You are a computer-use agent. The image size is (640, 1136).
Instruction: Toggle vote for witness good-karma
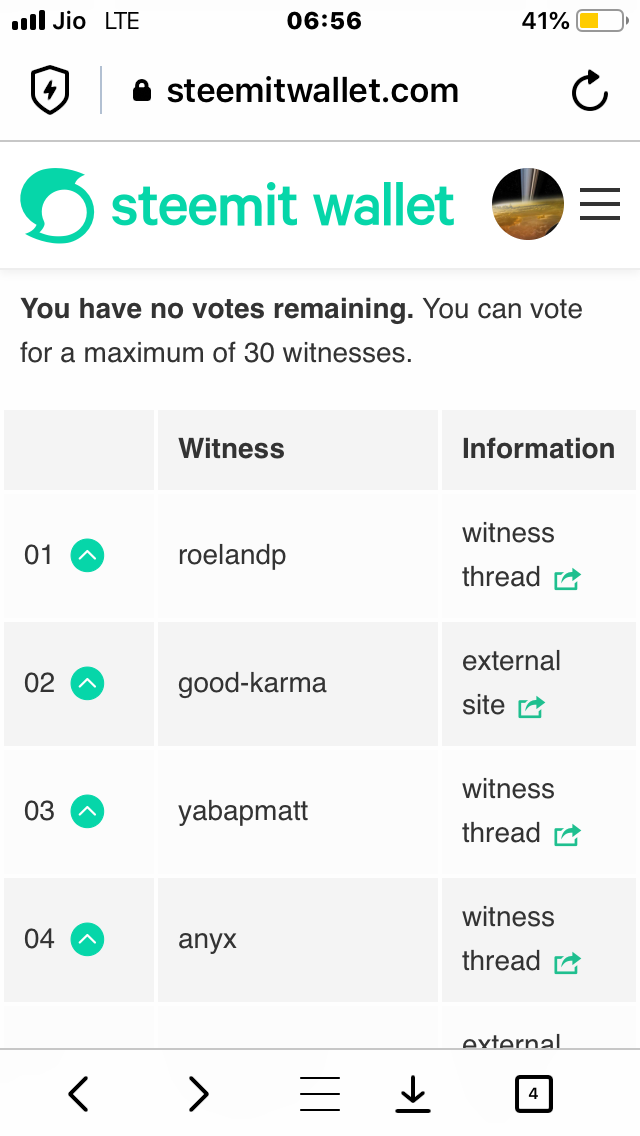click(x=88, y=683)
